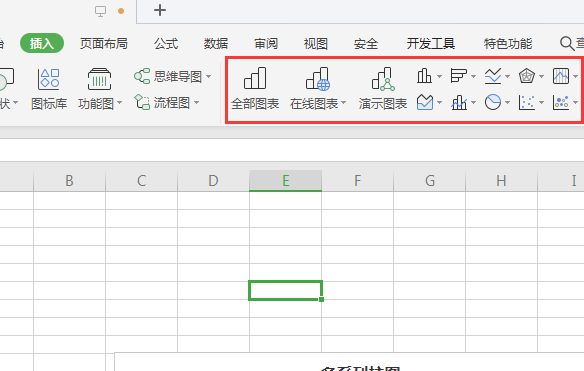Open the 全部图表 all charts dialog

pyautogui.click(x=255, y=89)
